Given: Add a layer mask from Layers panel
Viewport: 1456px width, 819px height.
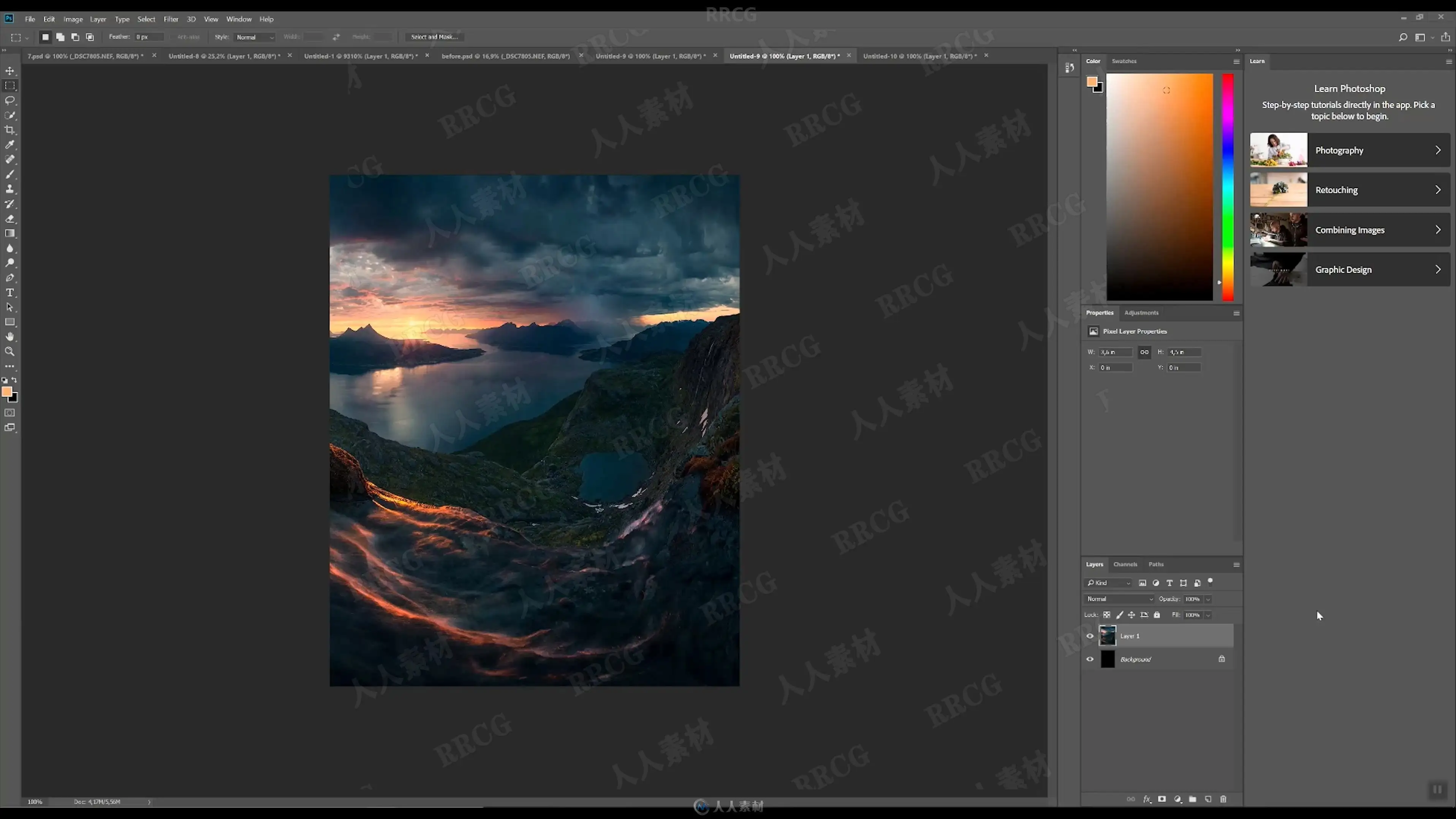Looking at the screenshot, I should coord(1162,799).
